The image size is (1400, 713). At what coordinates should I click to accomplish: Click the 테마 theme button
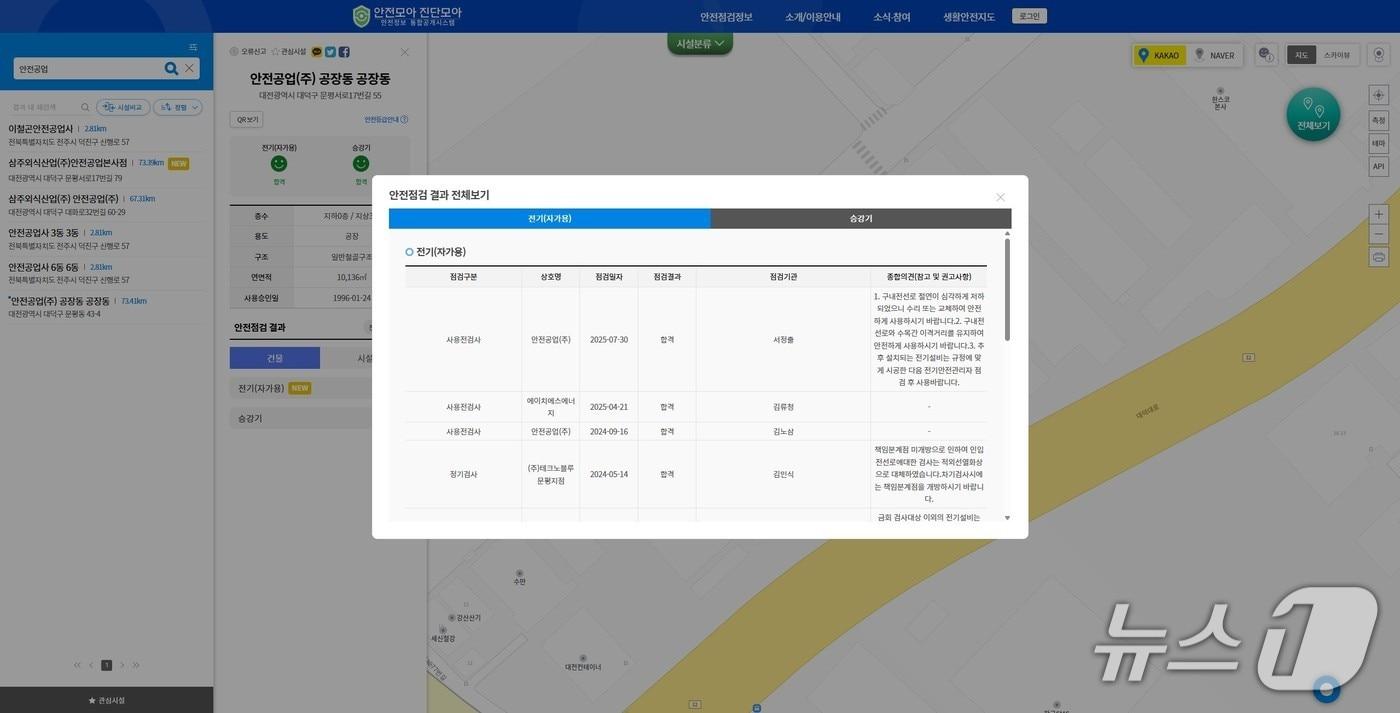[x=1379, y=143]
